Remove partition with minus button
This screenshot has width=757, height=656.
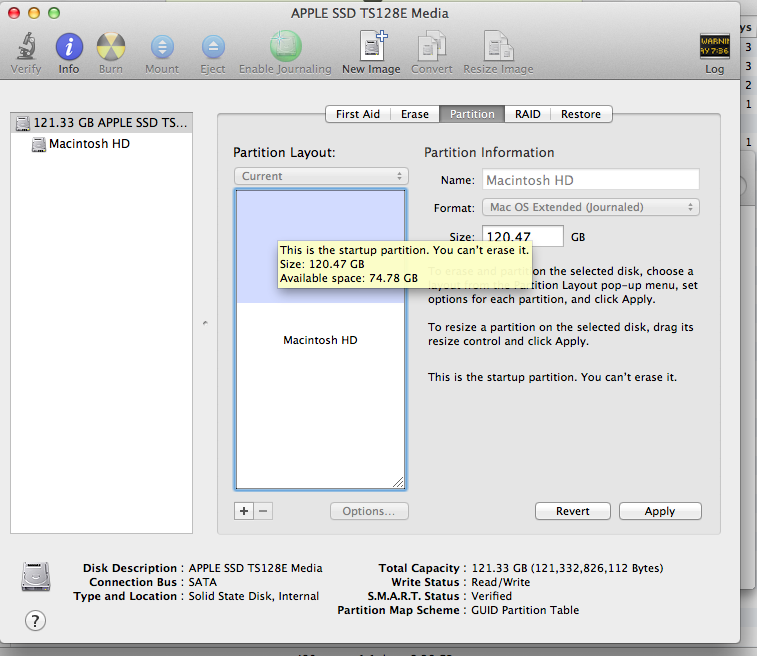point(263,511)
